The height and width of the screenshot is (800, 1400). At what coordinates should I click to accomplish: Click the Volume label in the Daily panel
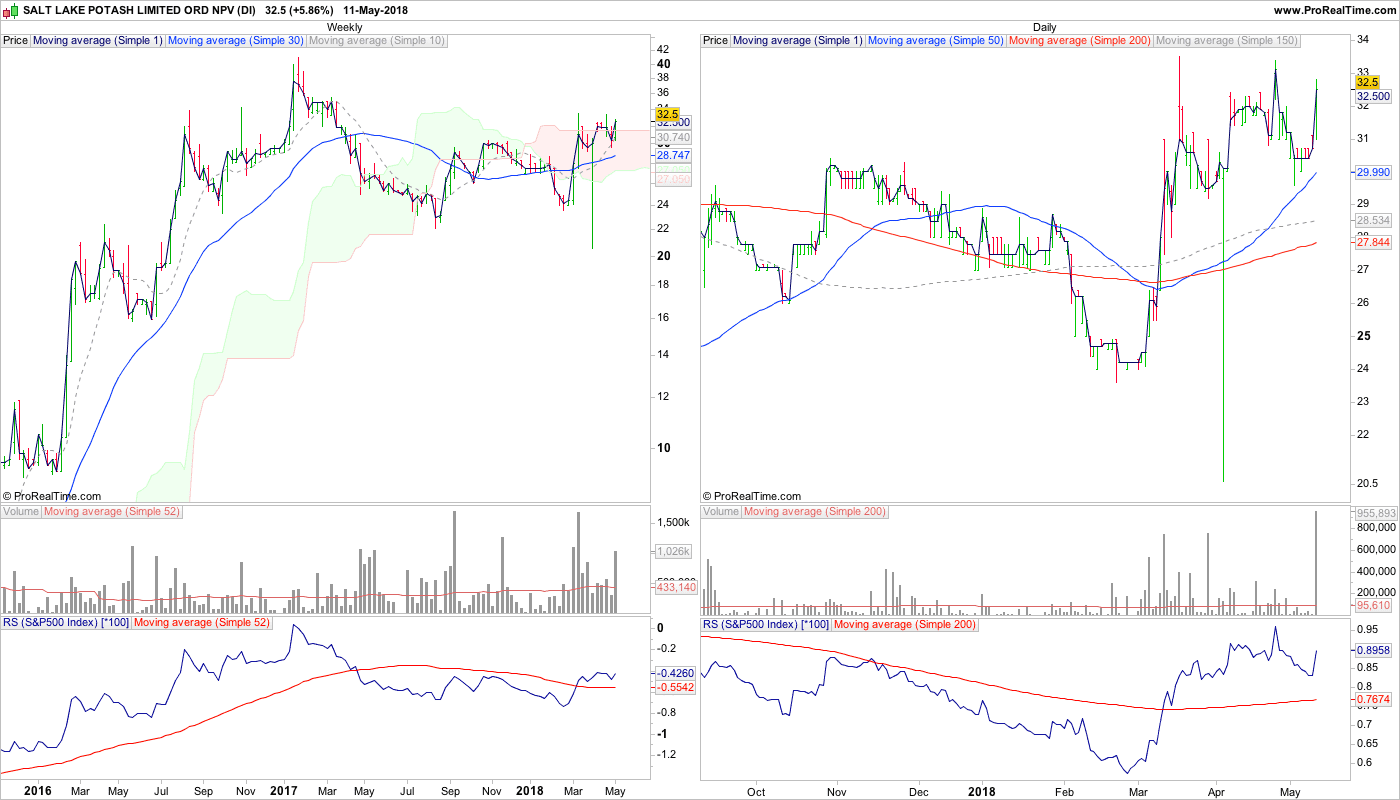(721, 512)
